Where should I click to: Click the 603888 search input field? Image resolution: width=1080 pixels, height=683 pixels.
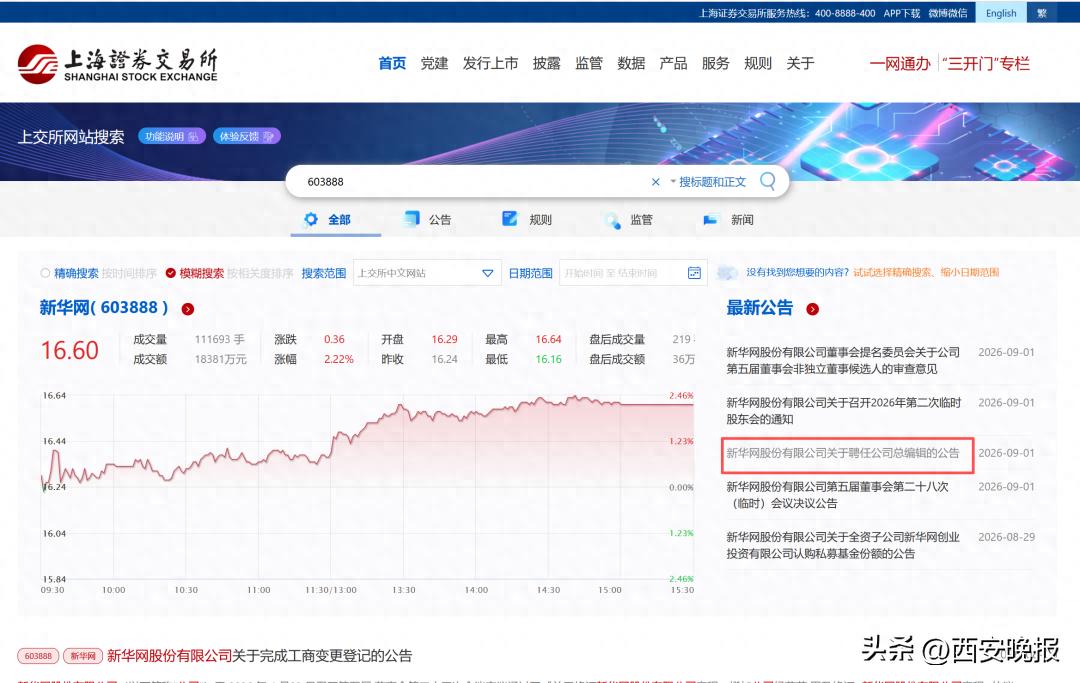point(475,182)
